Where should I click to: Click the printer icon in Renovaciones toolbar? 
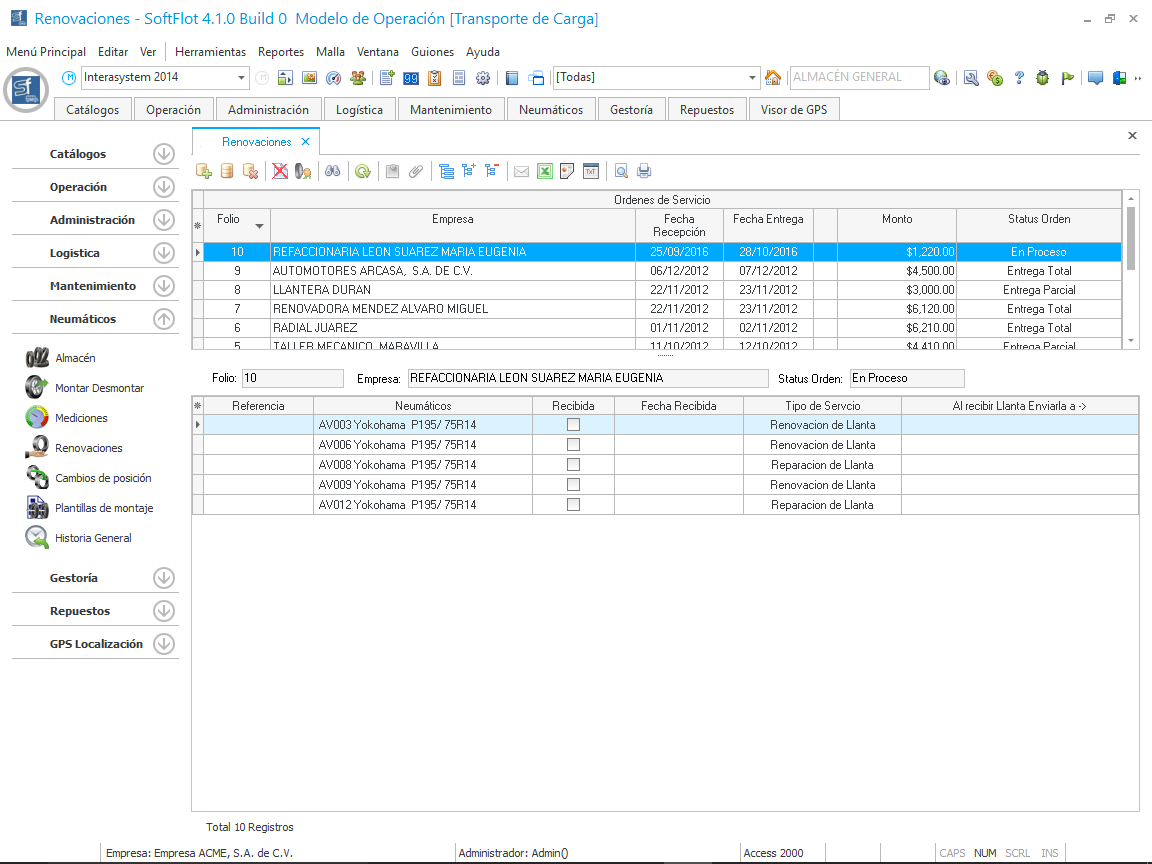tap(644, 171)
